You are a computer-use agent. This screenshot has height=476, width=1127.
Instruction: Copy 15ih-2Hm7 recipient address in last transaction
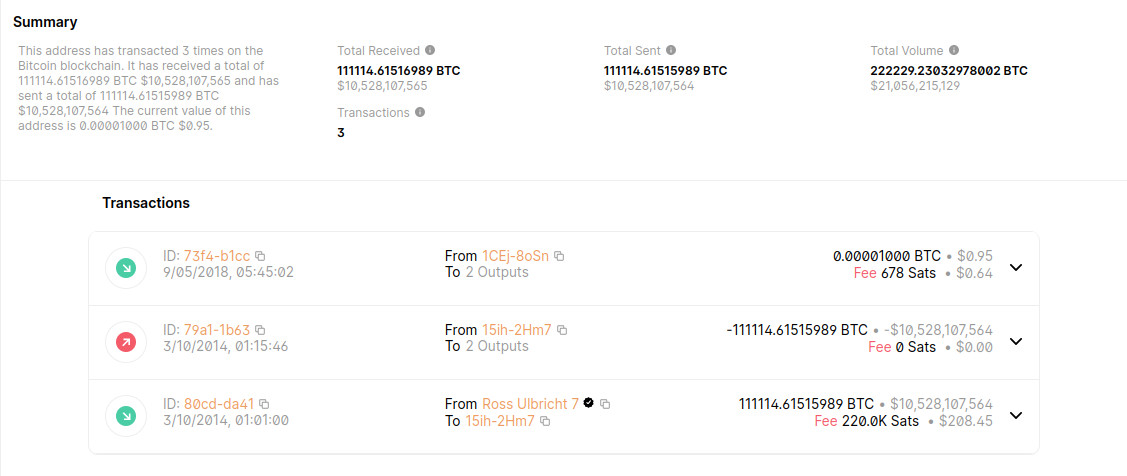(545, 422)
